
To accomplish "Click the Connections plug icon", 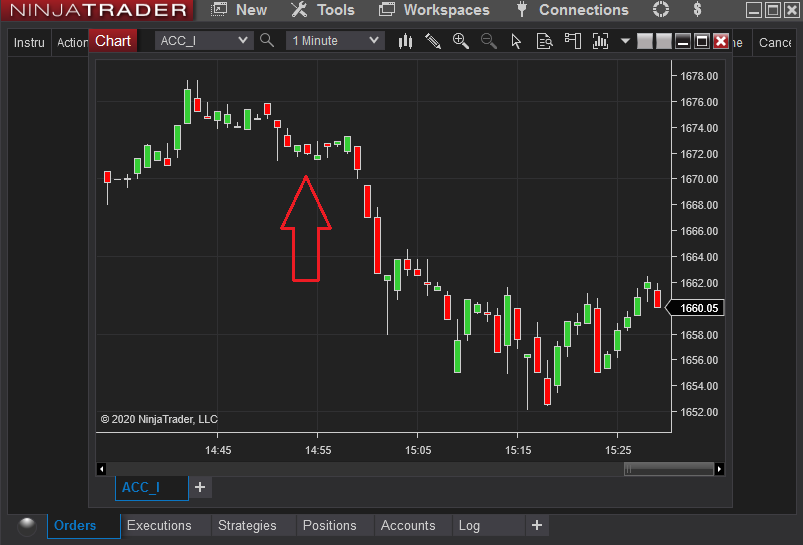I will 522,9.
